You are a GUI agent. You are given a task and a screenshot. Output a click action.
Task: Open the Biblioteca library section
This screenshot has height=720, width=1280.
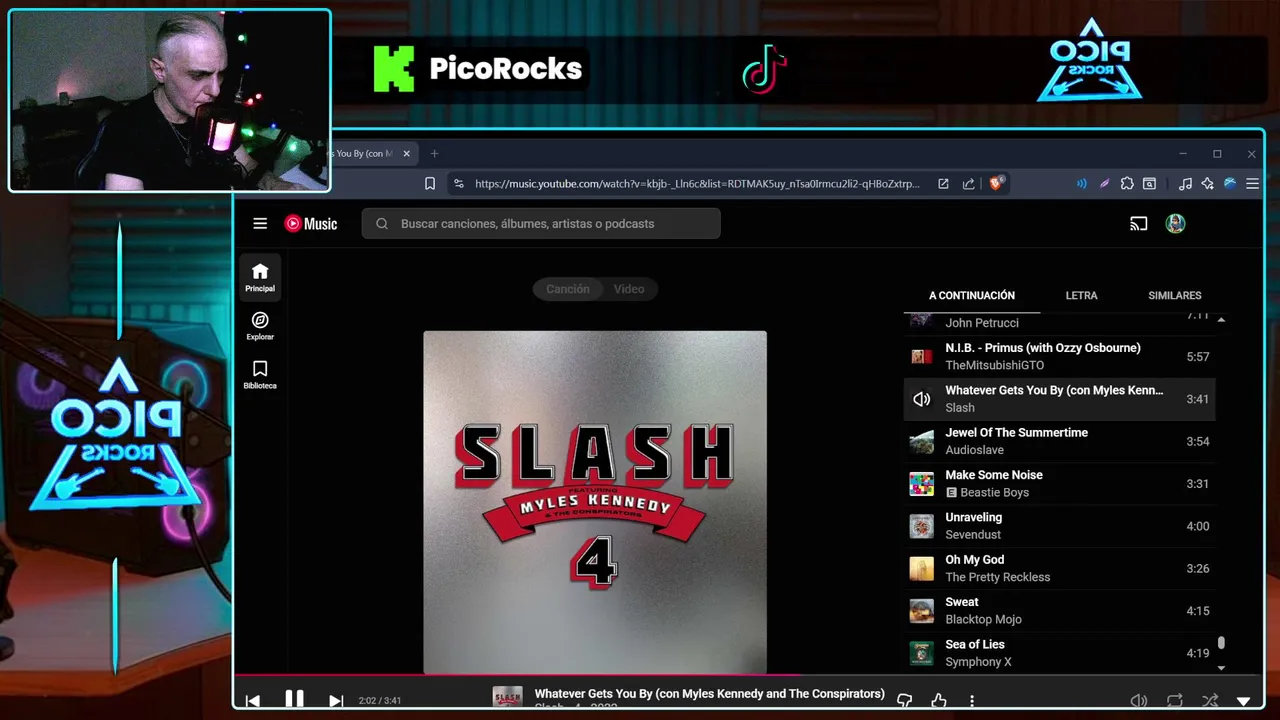tap(260, 375)
